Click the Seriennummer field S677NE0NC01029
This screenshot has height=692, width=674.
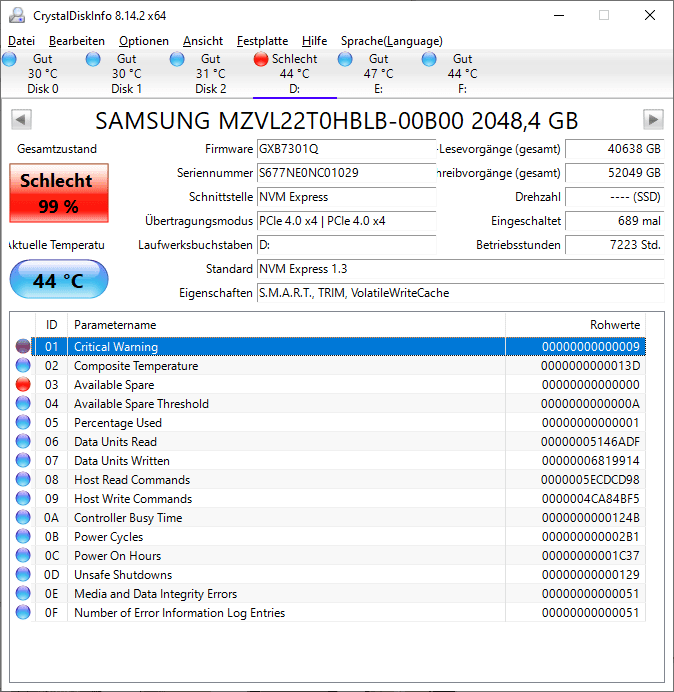tap(346, 173)
